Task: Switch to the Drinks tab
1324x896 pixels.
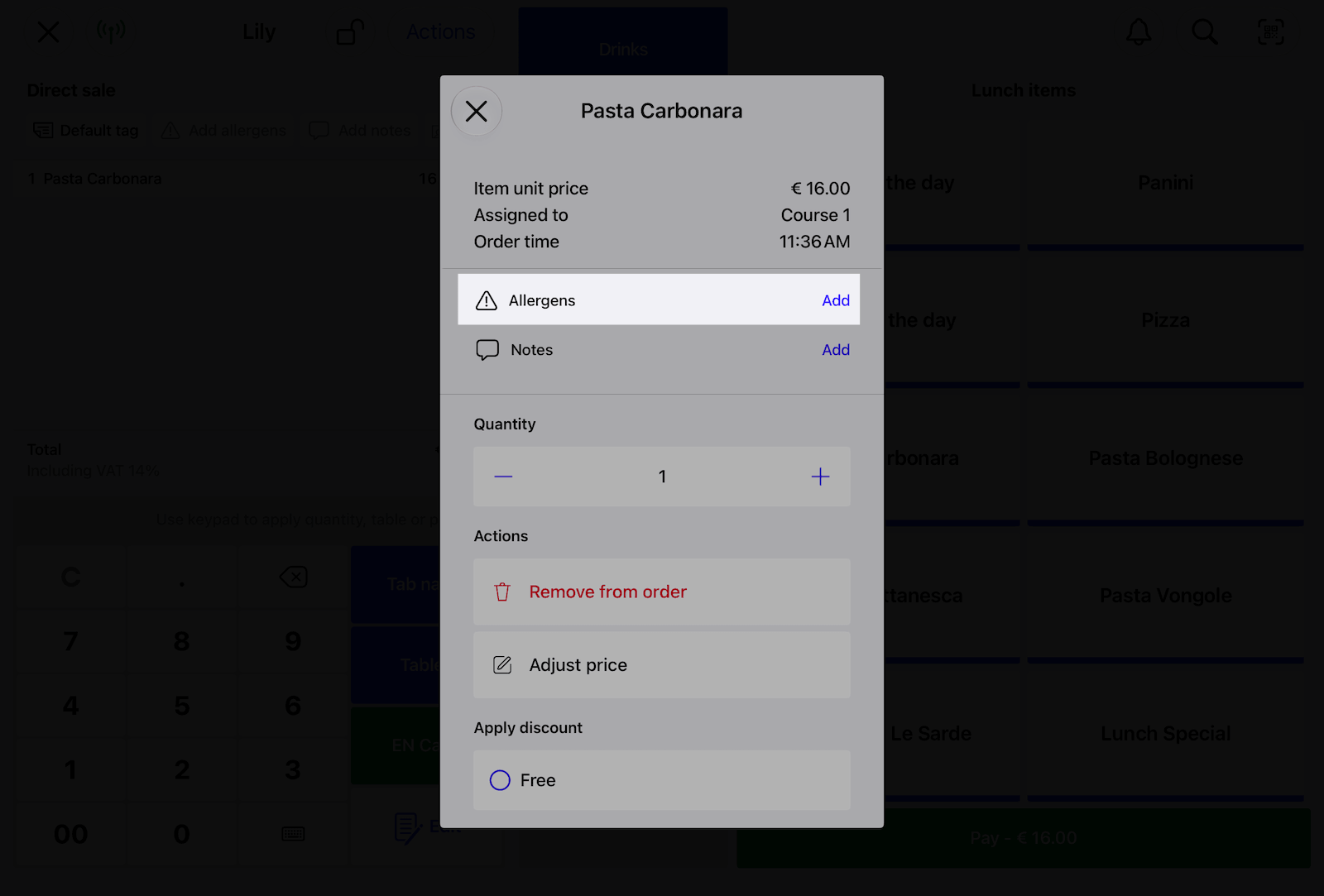Action: coord(623,41)
